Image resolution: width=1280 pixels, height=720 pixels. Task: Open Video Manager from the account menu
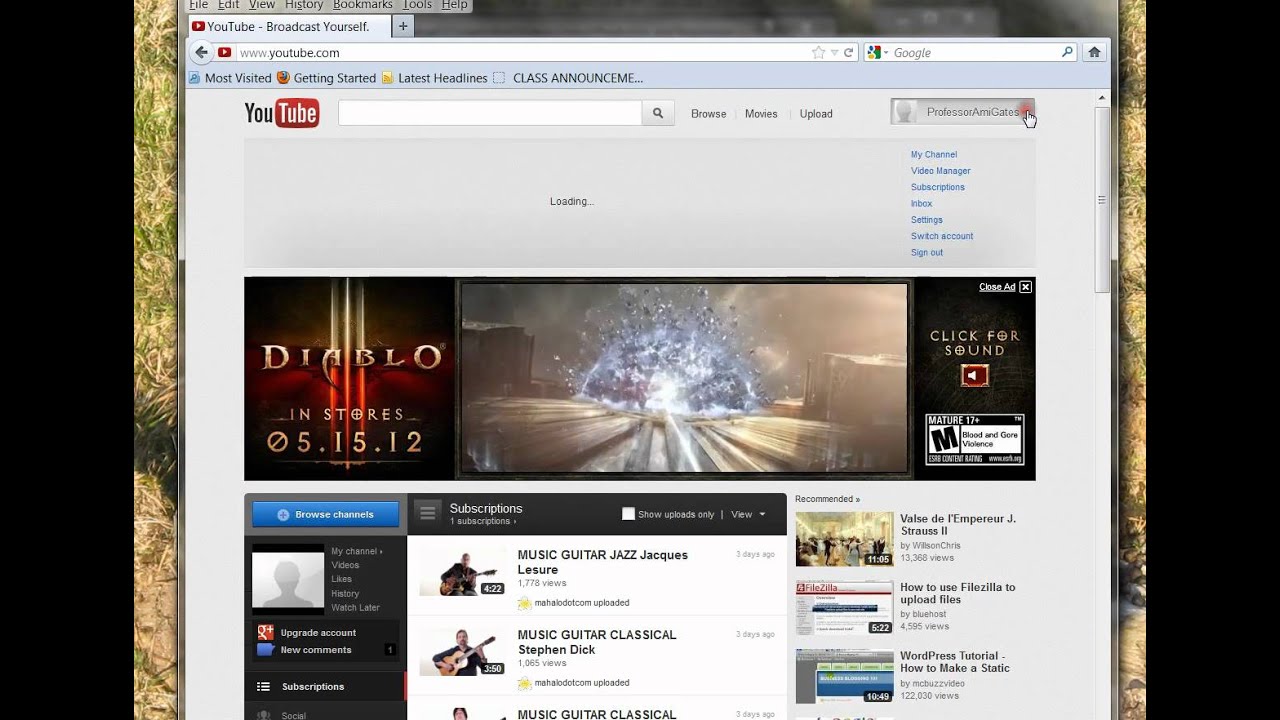pos(941,171)
